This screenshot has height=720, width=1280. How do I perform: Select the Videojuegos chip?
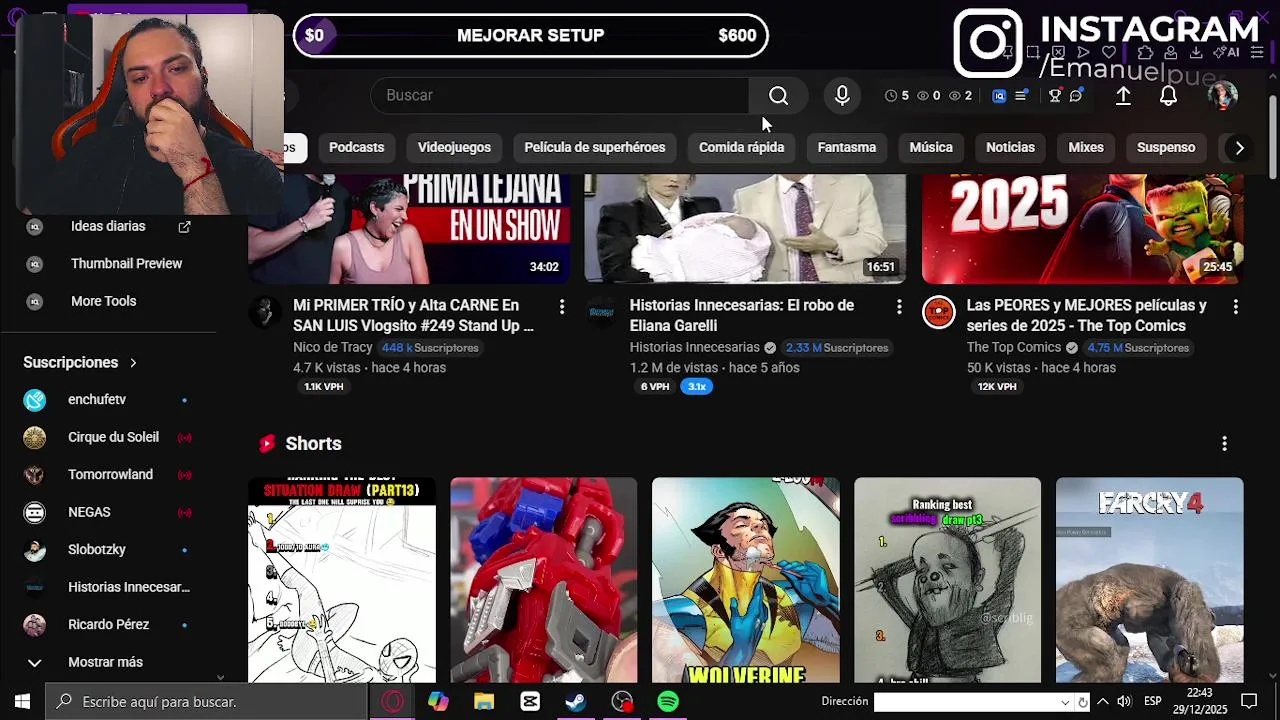pos(454,147)
